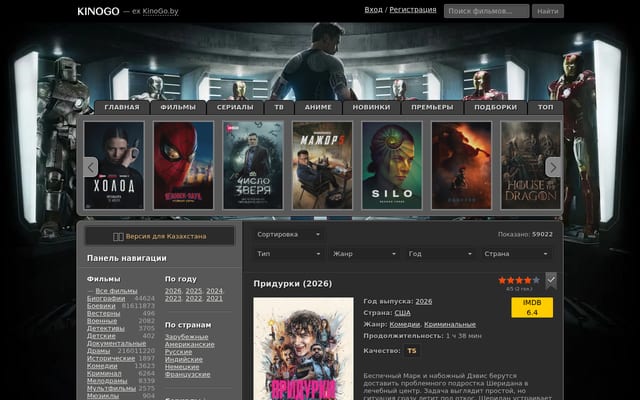640x400 pixels.
Task: Open the Детективы category
Action: (x=106, y=328)
